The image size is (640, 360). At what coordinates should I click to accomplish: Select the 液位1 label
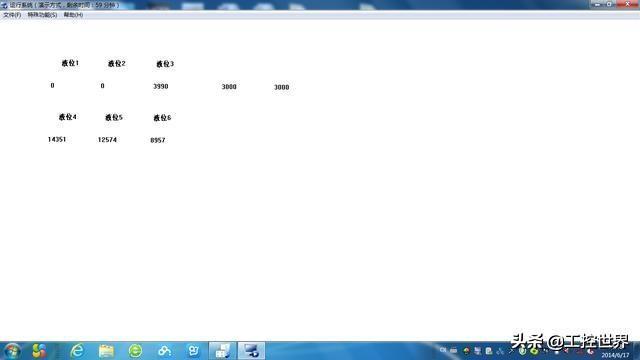pyautogui.click(x=70, y=63)
